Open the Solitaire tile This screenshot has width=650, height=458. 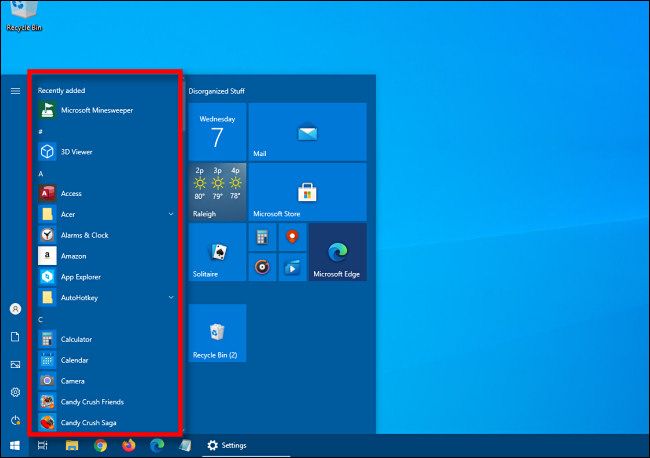coord(217,252)
